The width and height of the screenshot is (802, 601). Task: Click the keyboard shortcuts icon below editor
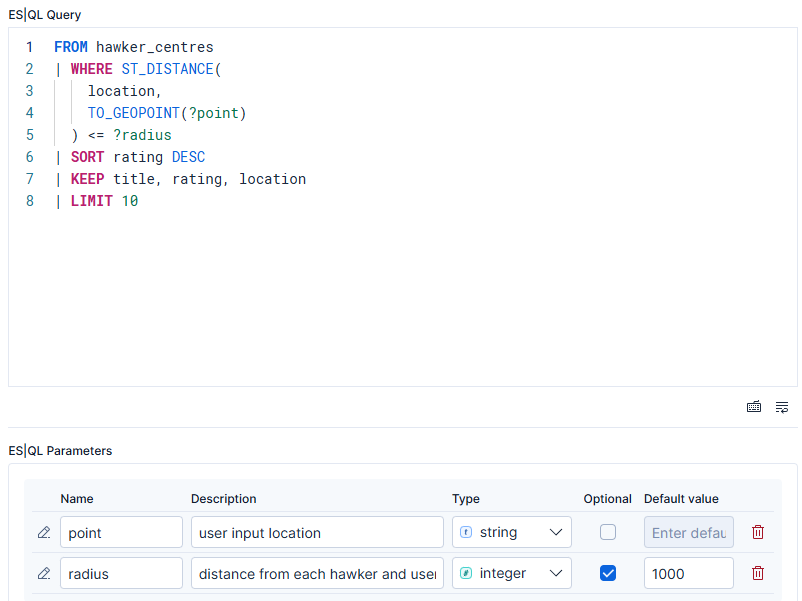(753, 407)
